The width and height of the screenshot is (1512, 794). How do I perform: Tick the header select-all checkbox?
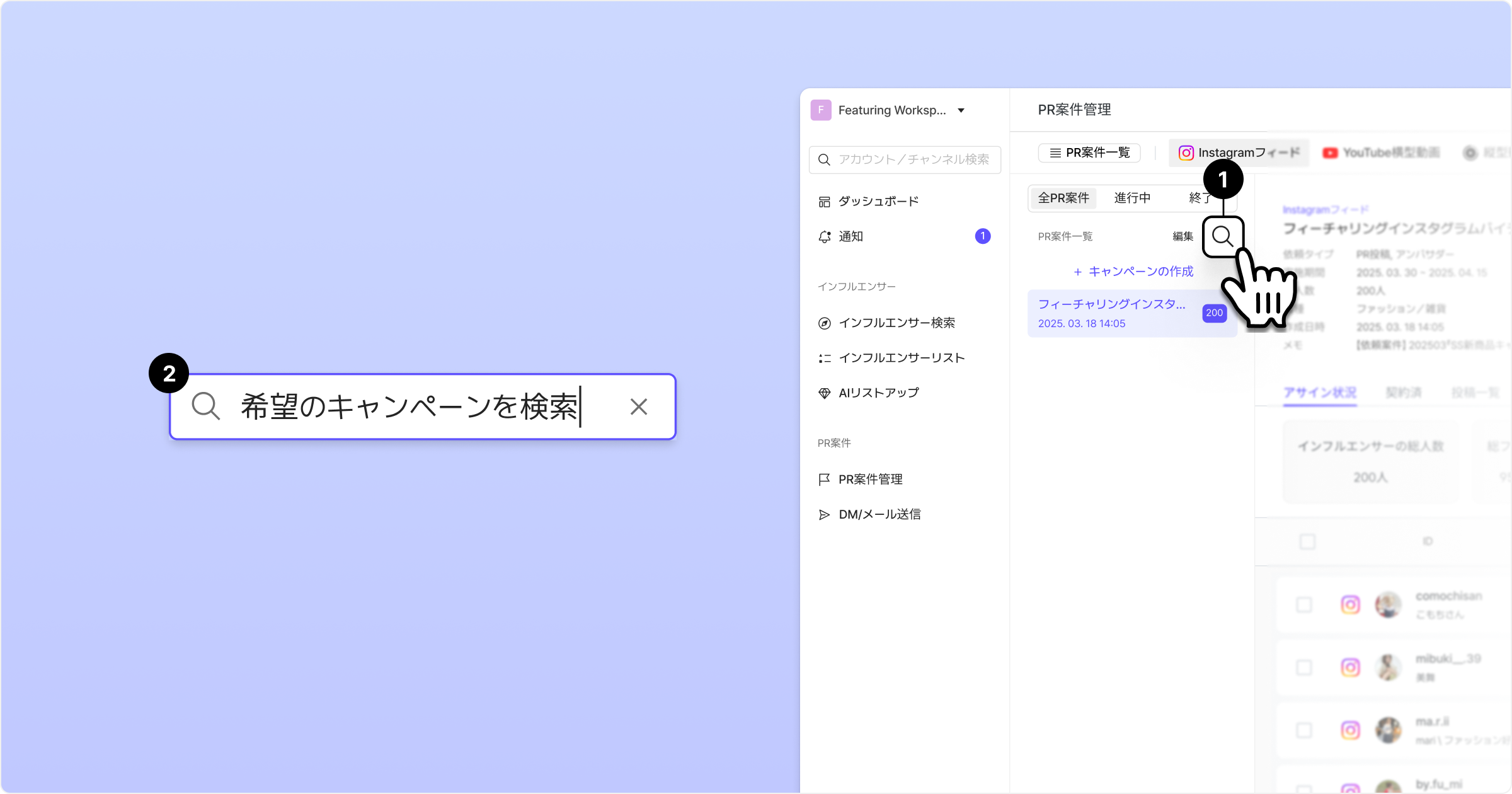pos(1307,541)
